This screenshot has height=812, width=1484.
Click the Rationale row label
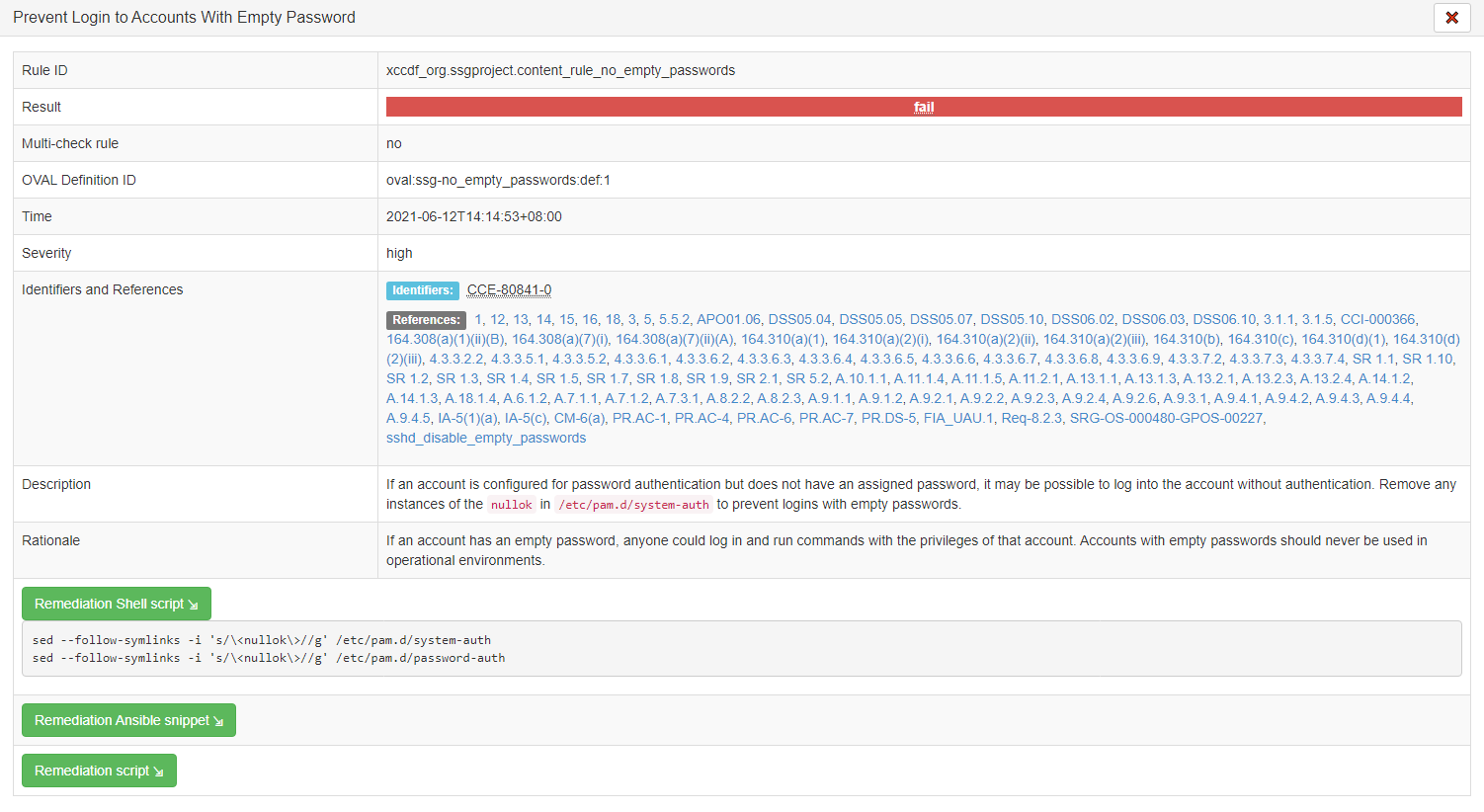pyautogui.click(x=50, y=540)
